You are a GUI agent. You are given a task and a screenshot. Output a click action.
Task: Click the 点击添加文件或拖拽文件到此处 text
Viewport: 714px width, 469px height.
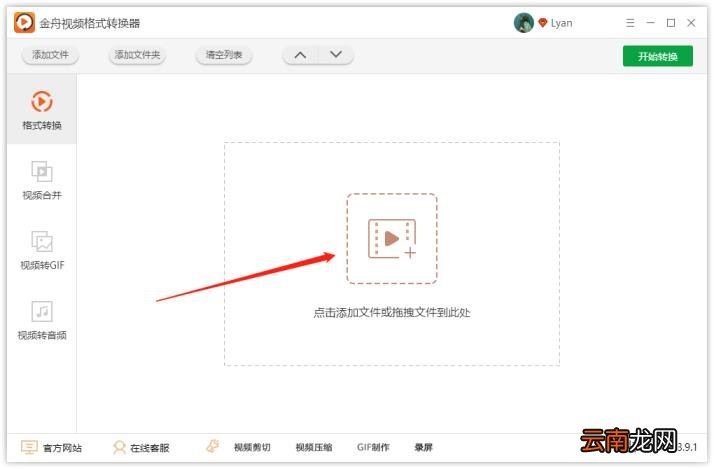click(392, 312)
